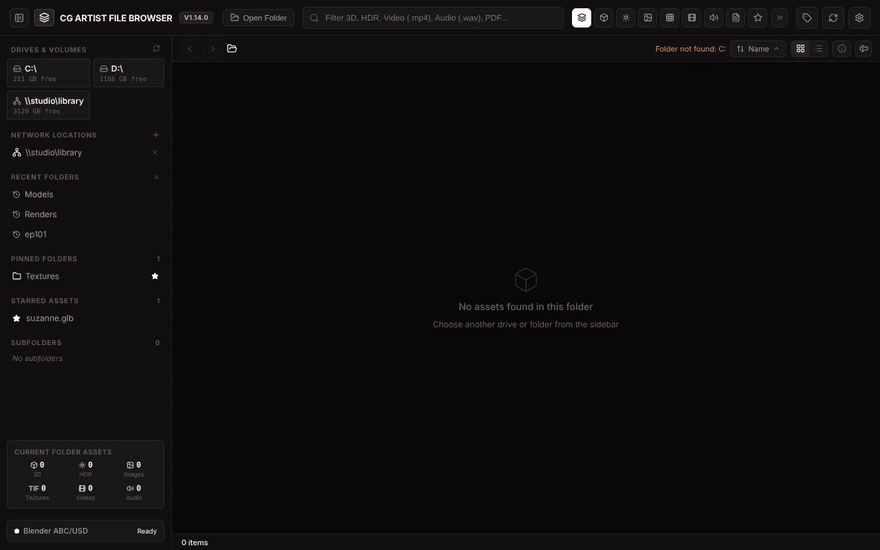Filter by video film icon
The width and height of the screenshot is (880, 550).
(x=691, y=17)
